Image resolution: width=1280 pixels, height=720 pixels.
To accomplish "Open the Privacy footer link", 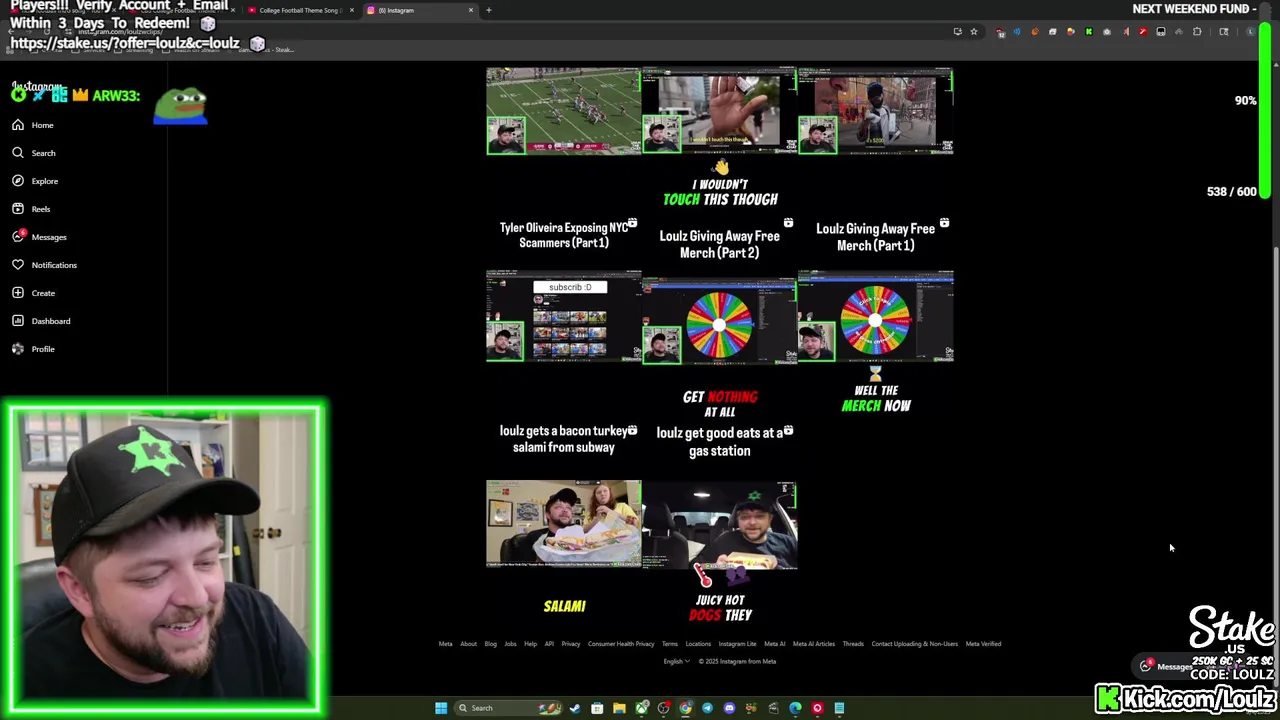I will coord(571,644).
